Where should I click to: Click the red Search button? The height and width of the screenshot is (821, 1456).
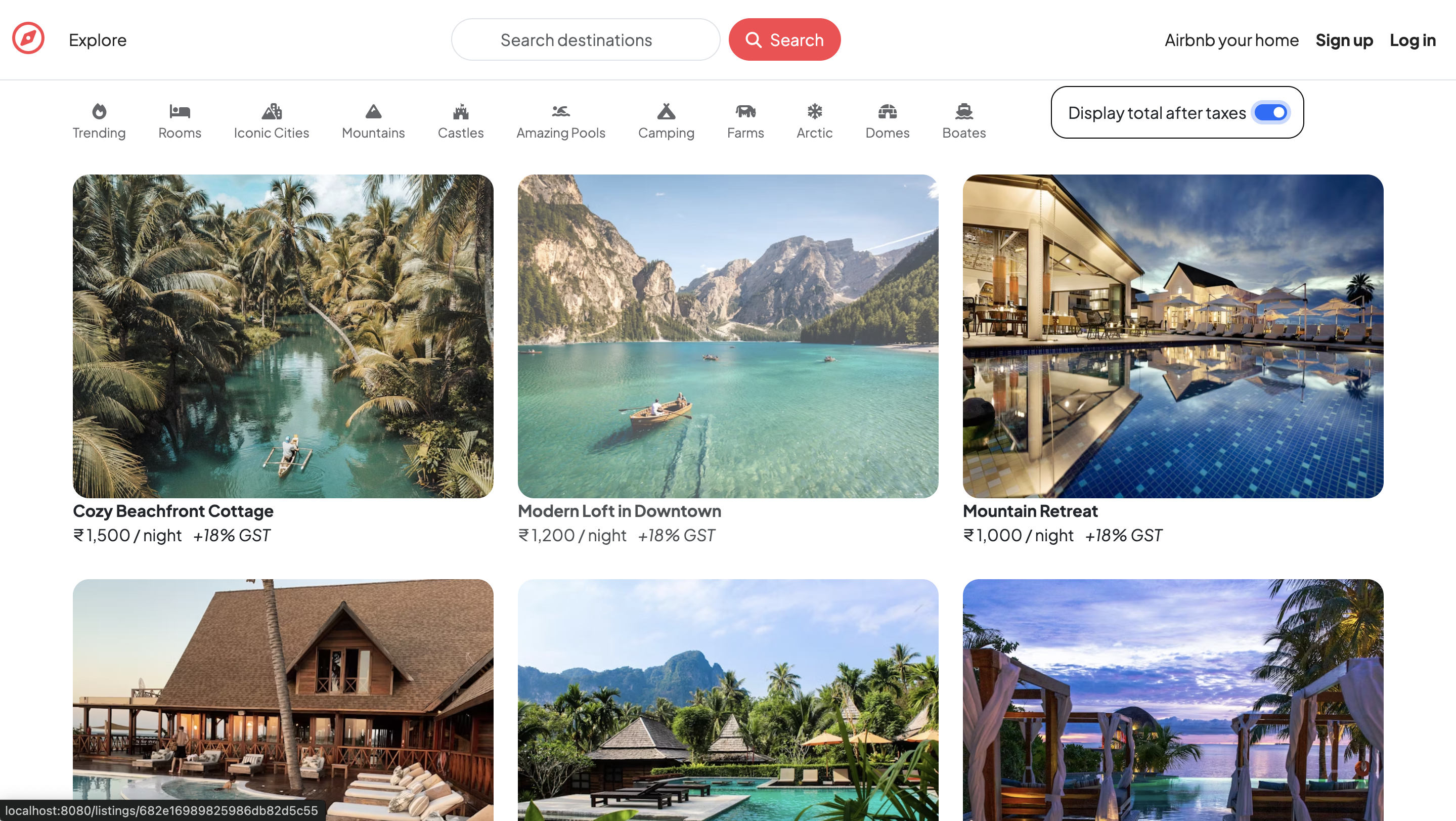tap(784, 39)
